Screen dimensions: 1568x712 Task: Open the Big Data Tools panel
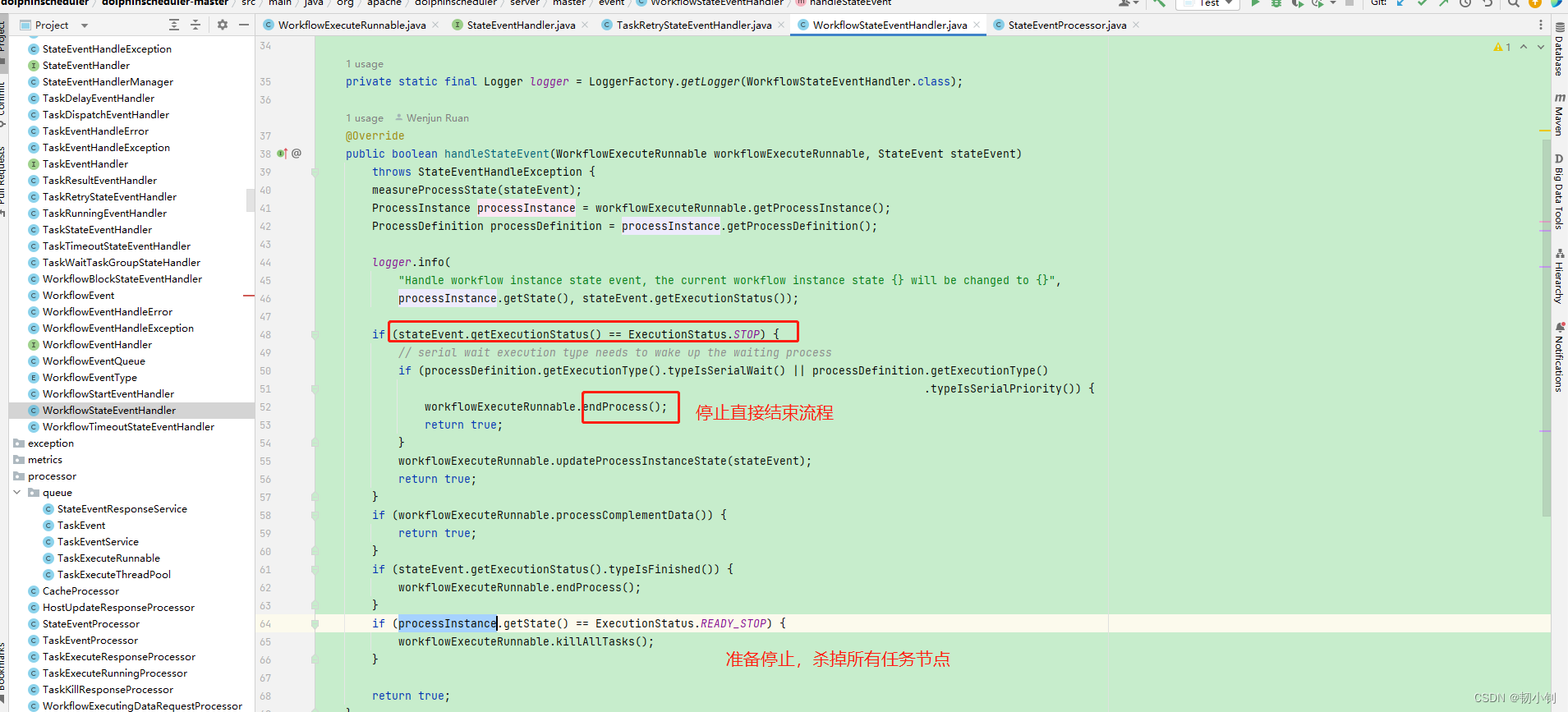tap(1559, 191)
